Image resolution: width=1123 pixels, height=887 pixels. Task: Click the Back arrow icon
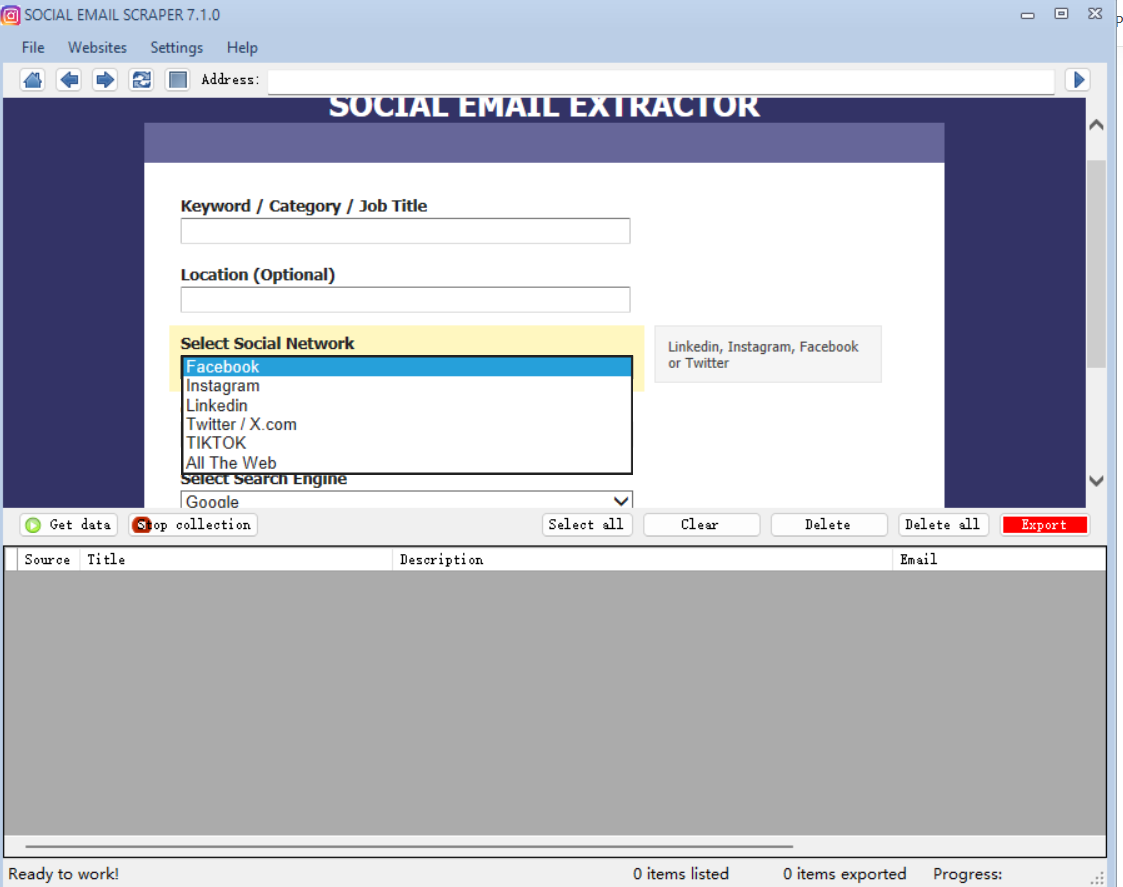[69, 80]
